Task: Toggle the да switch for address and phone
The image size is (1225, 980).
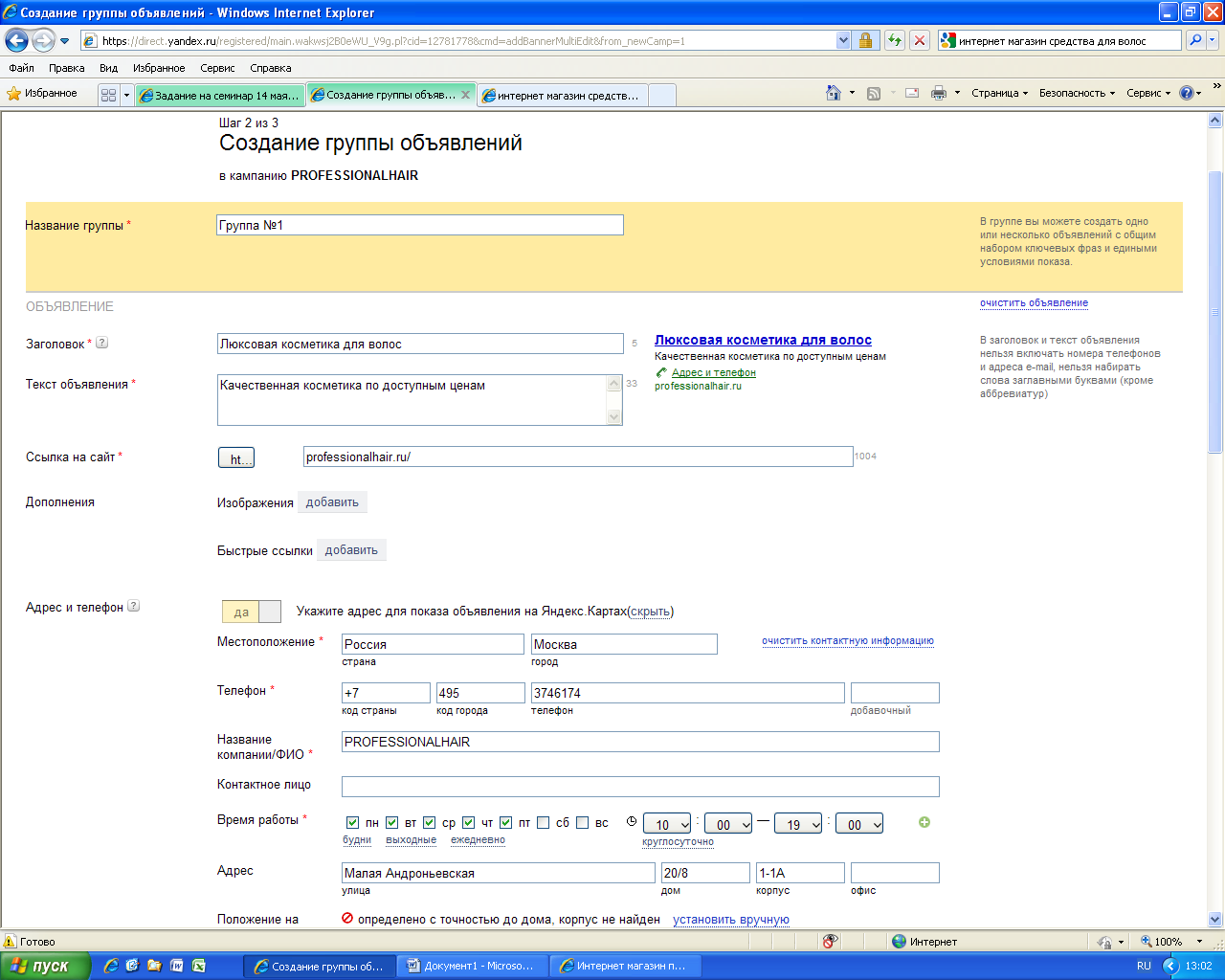Action: point(251,612)
